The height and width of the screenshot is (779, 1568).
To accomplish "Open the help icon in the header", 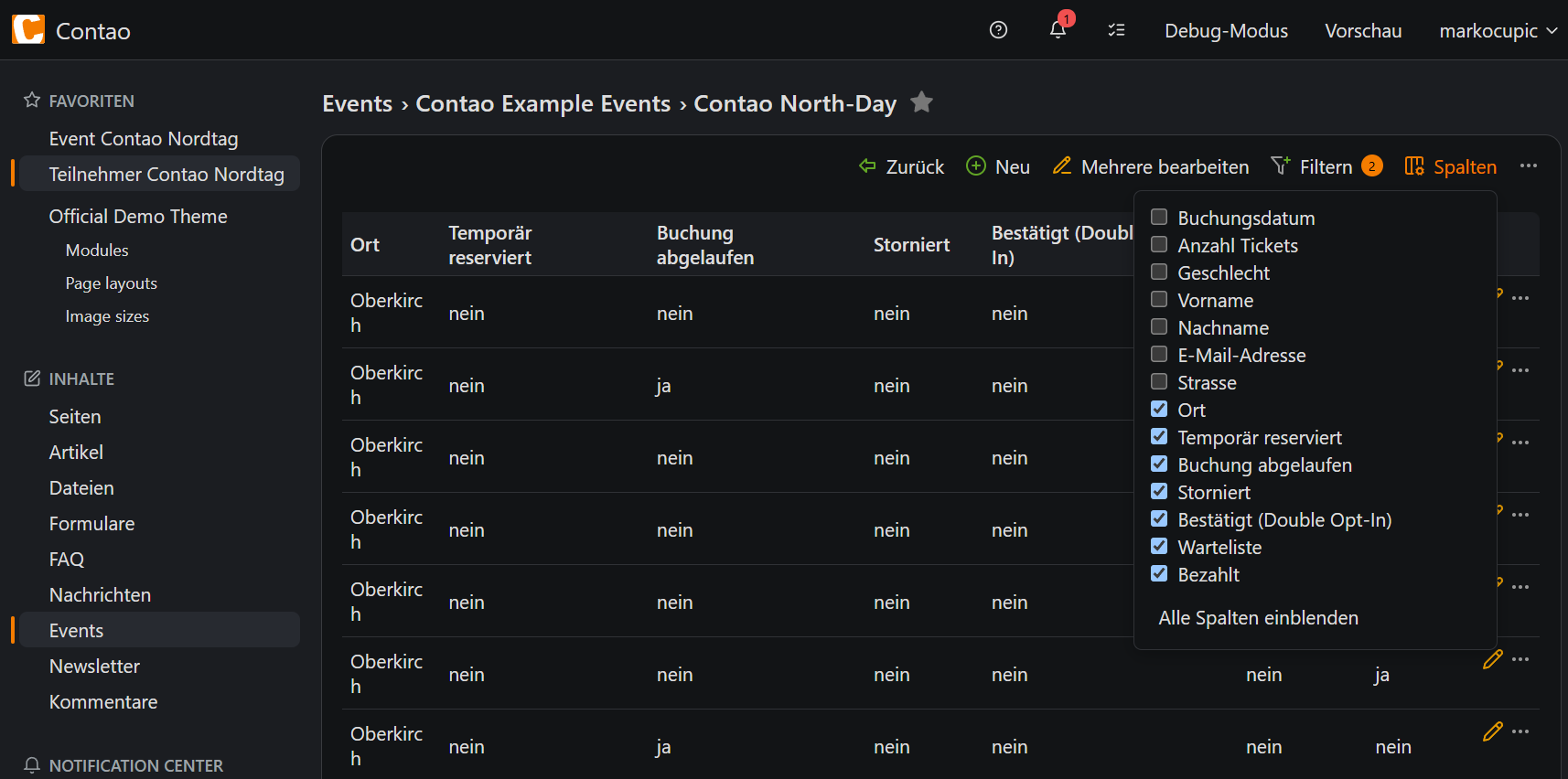I will (x=998, y=30).
